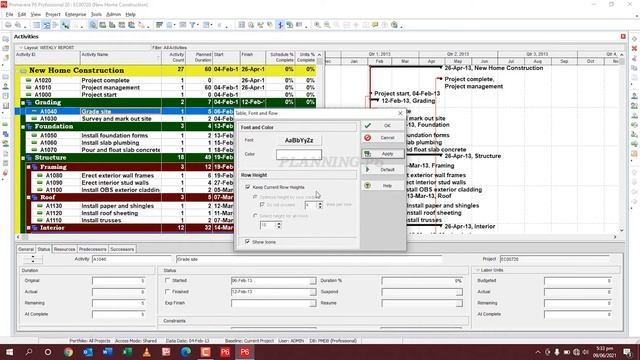
Task: Click Gantt chart vertical scrollbar down arrow
Action: click(x=622, y=230)
